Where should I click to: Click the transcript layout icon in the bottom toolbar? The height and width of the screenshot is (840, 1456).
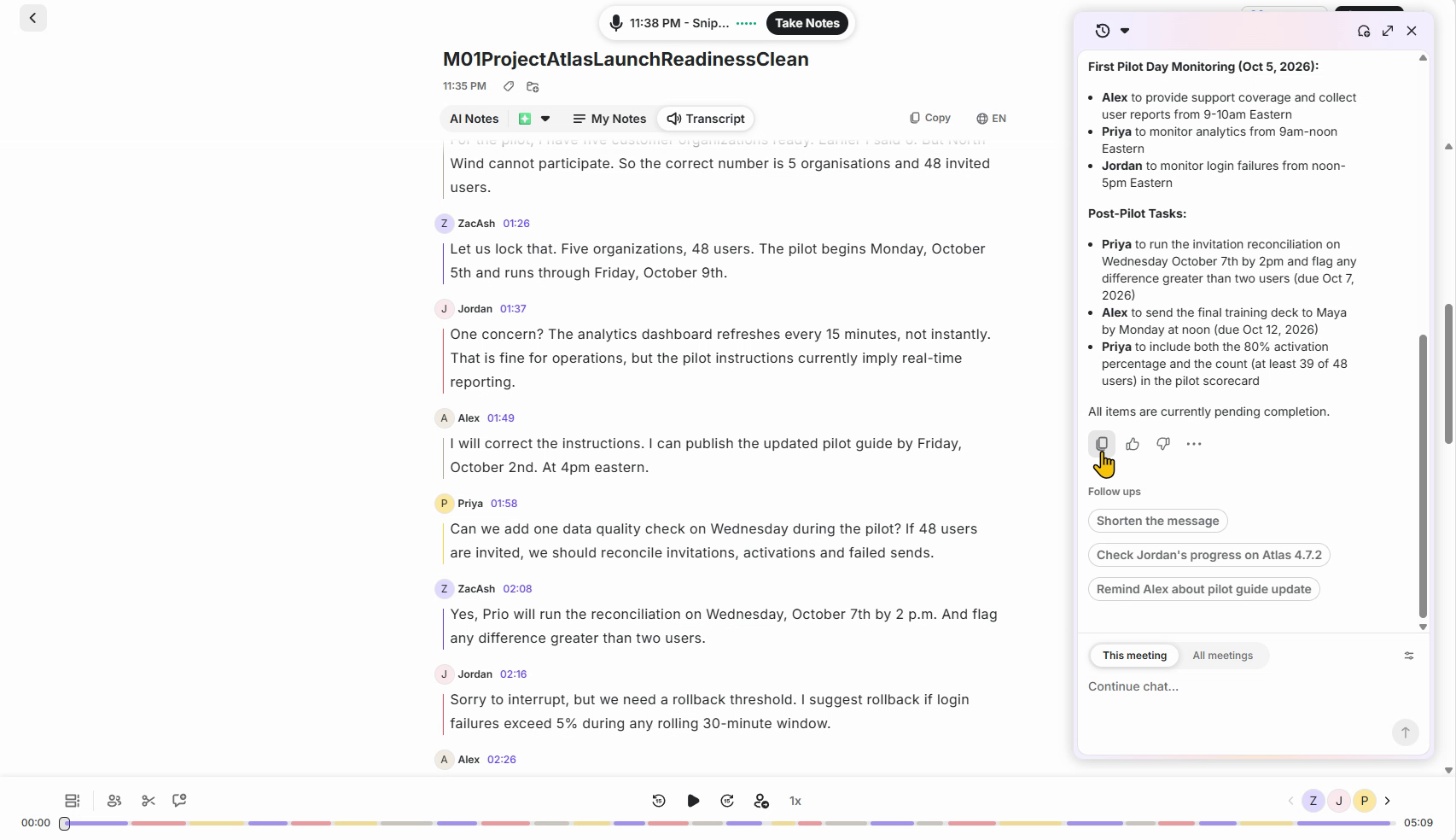(x=73, y=801)
